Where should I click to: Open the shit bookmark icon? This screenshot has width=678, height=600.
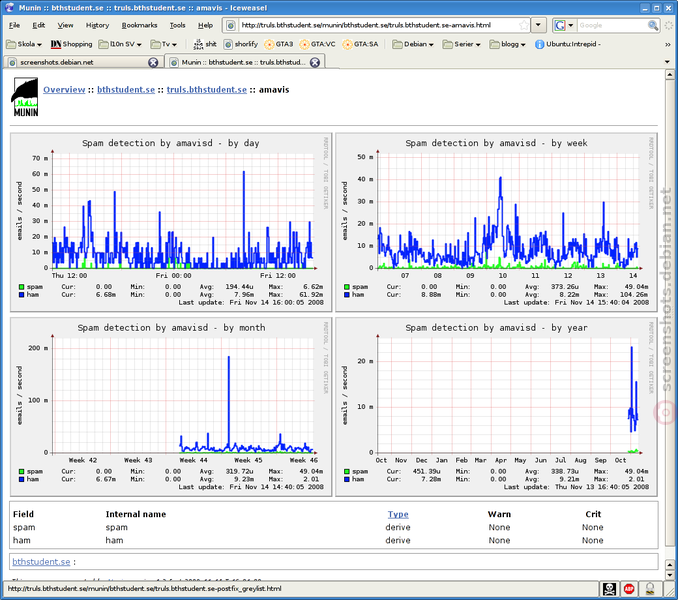pos(205,44)
